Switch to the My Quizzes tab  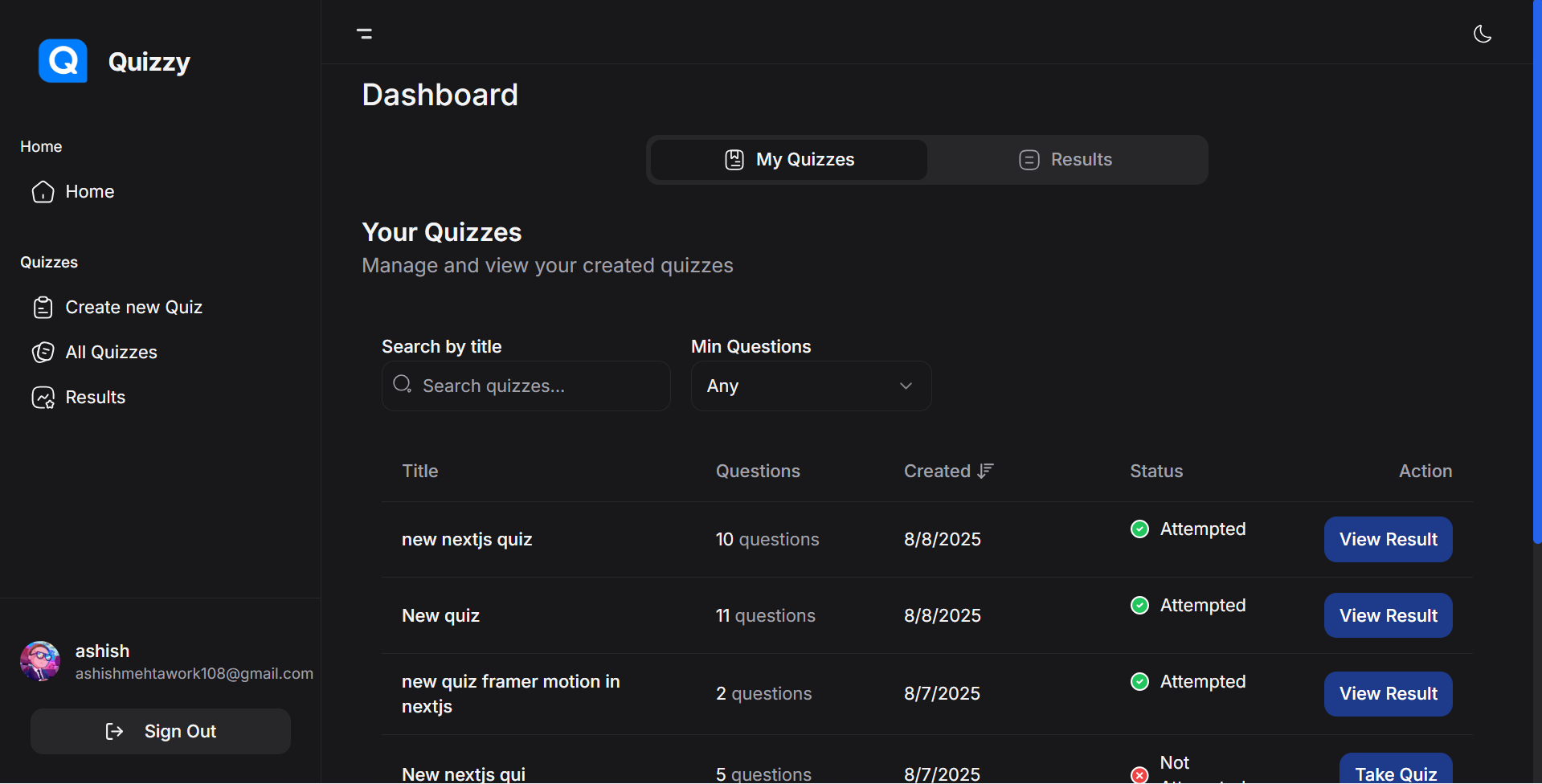coord(788,160)
